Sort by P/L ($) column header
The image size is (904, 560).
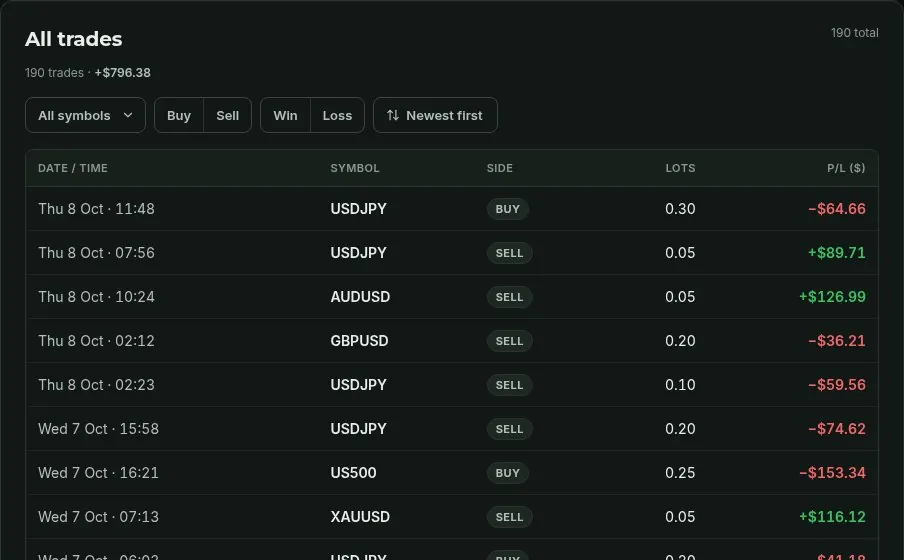pos(846,168)
